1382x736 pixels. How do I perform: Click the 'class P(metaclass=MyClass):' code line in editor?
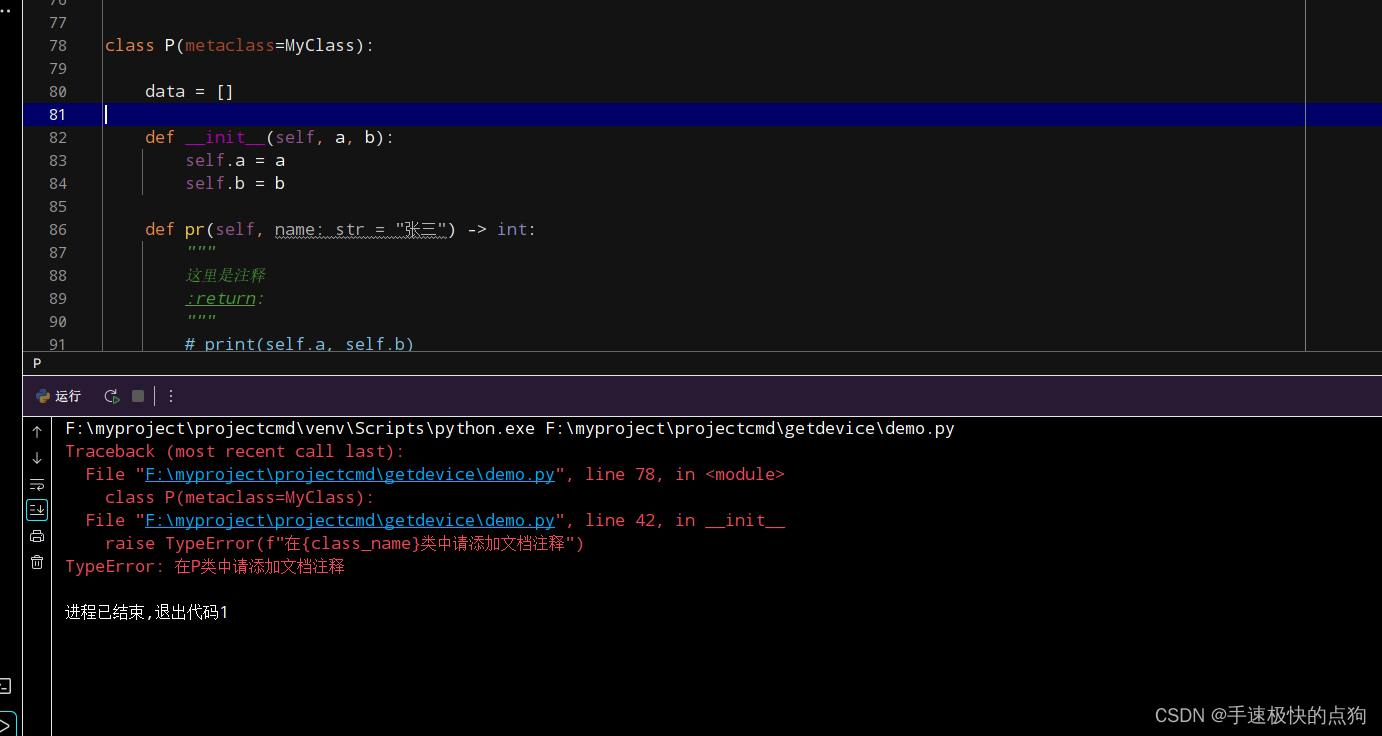239,46
